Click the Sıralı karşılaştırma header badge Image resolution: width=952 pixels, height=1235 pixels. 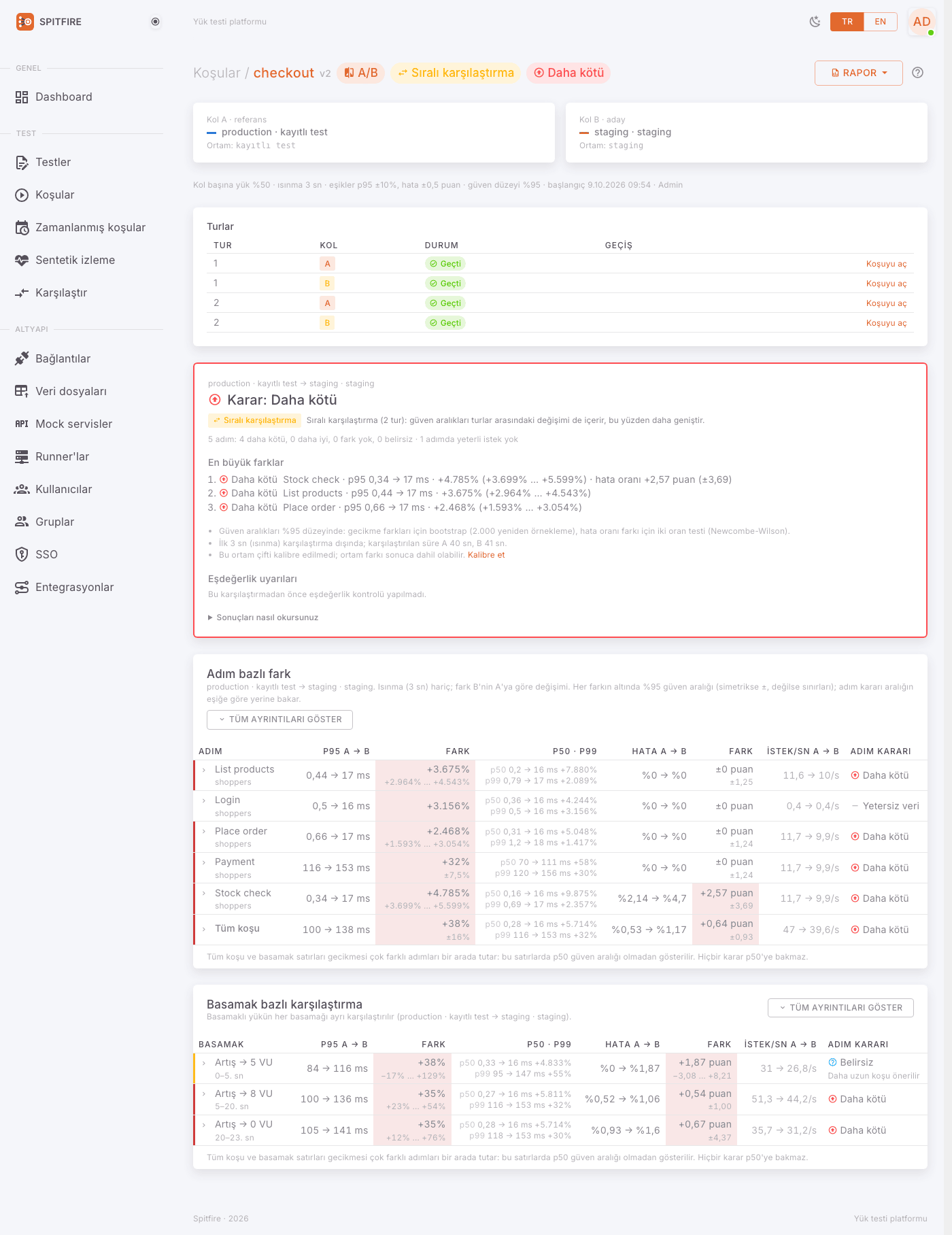pyautogui.click(x=456, y=73)
